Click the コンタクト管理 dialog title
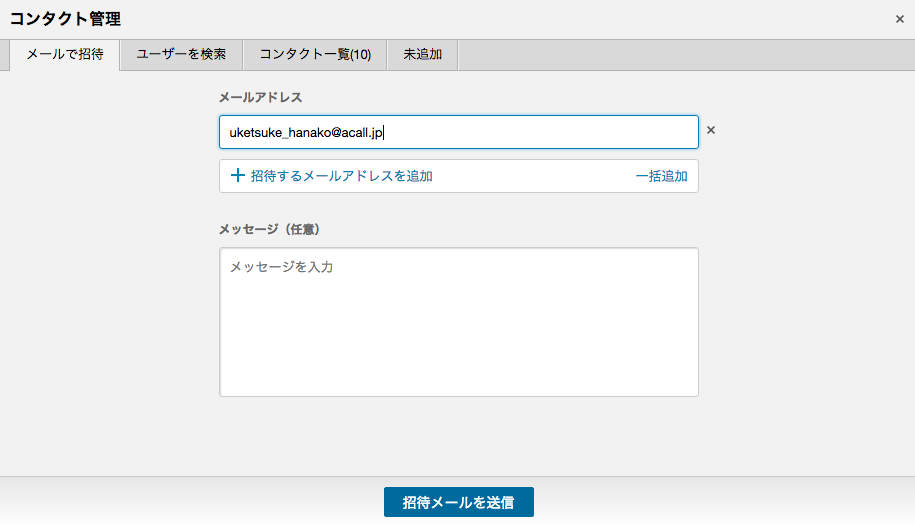915x525 pixels. click(65, 19)
